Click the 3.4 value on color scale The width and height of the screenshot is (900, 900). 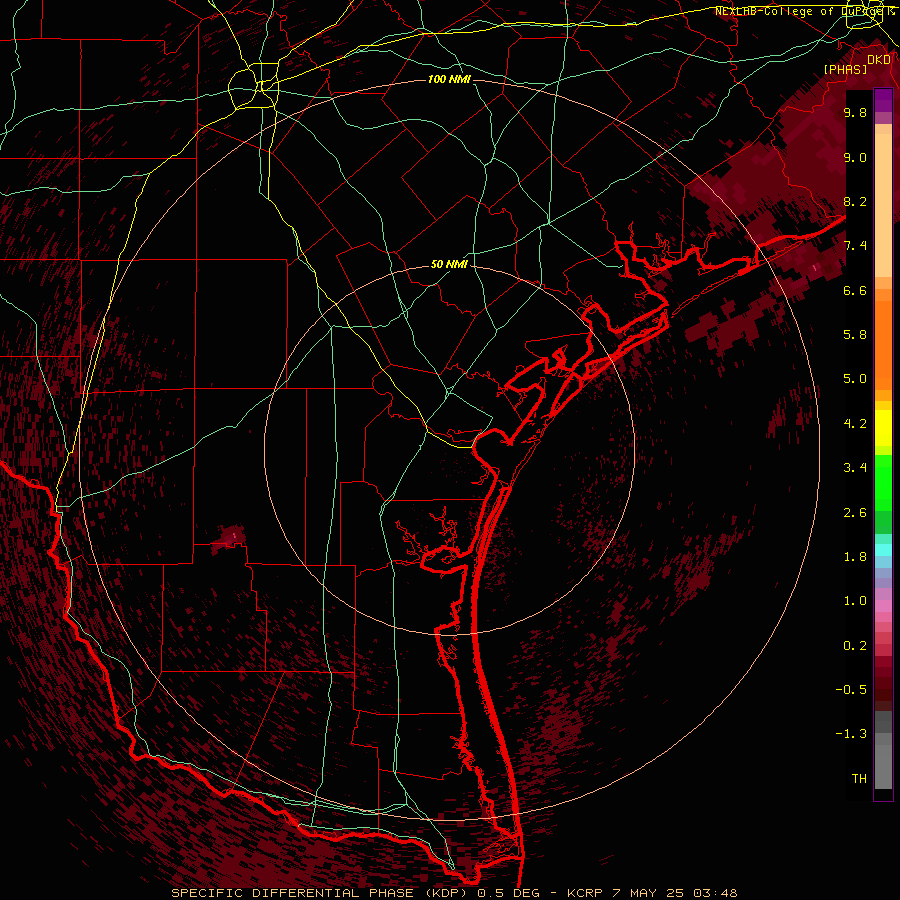[x=855, y=468]
